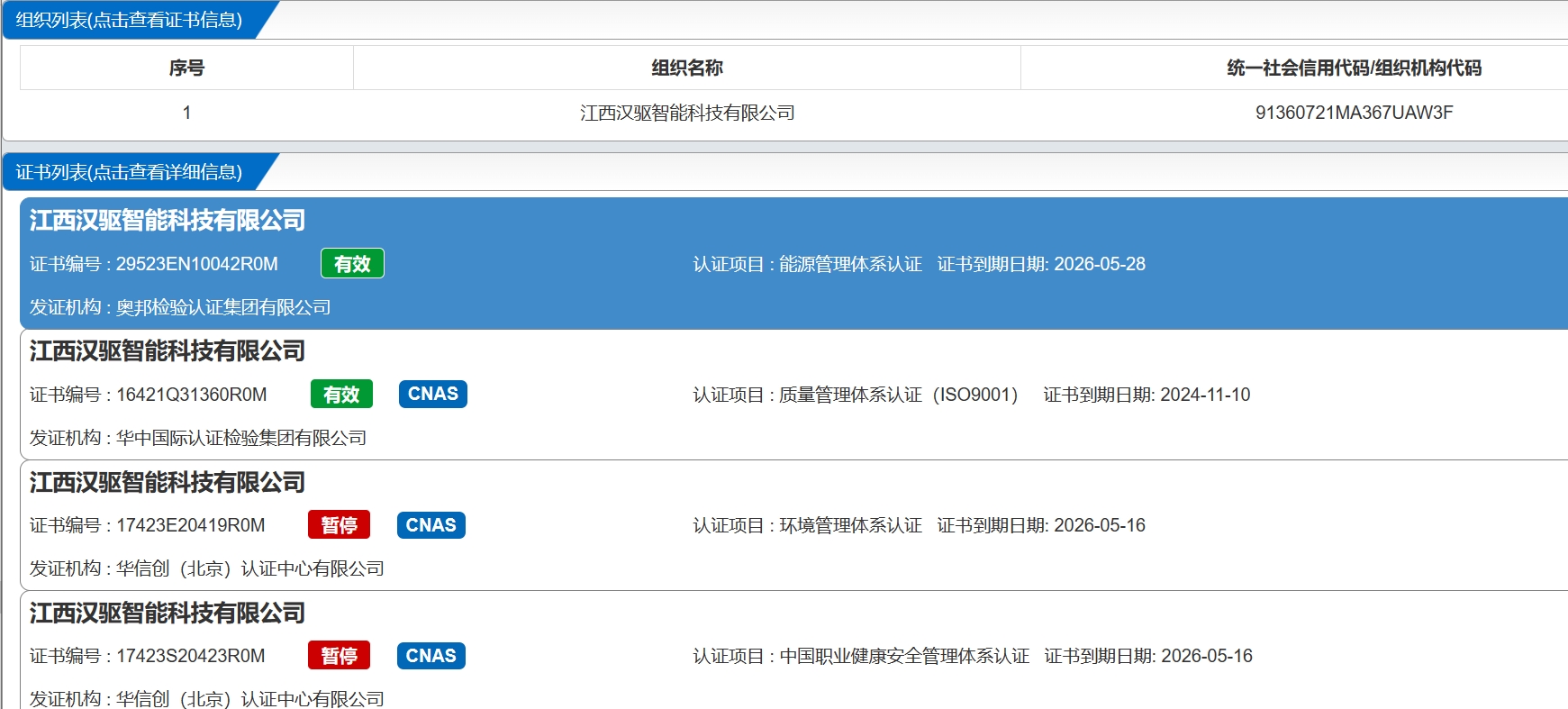Click 中国职业健康安全管理体系认证 certification item
Viewport: 1568px width, 709px height.
(x=904, y=656)
